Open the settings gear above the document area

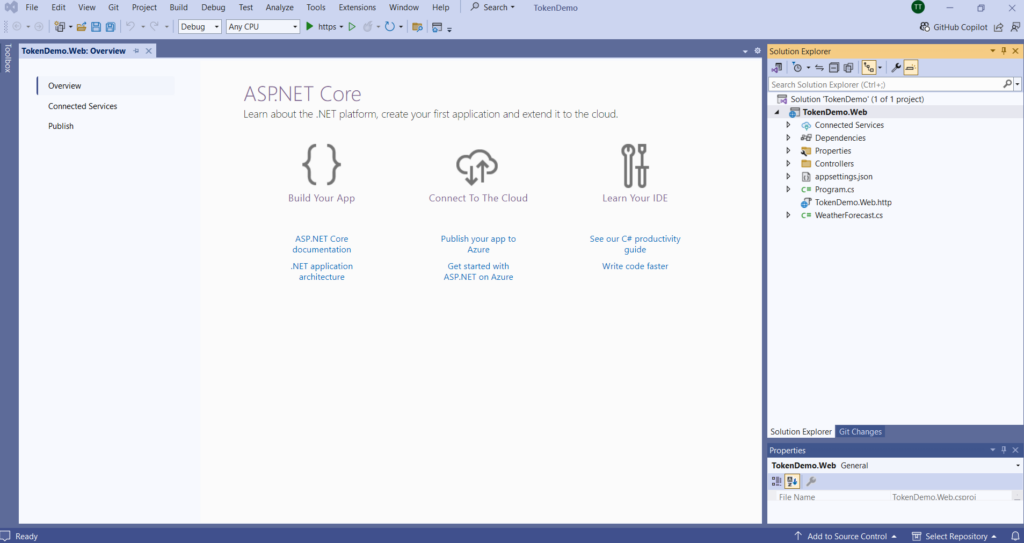click(758, 50)
